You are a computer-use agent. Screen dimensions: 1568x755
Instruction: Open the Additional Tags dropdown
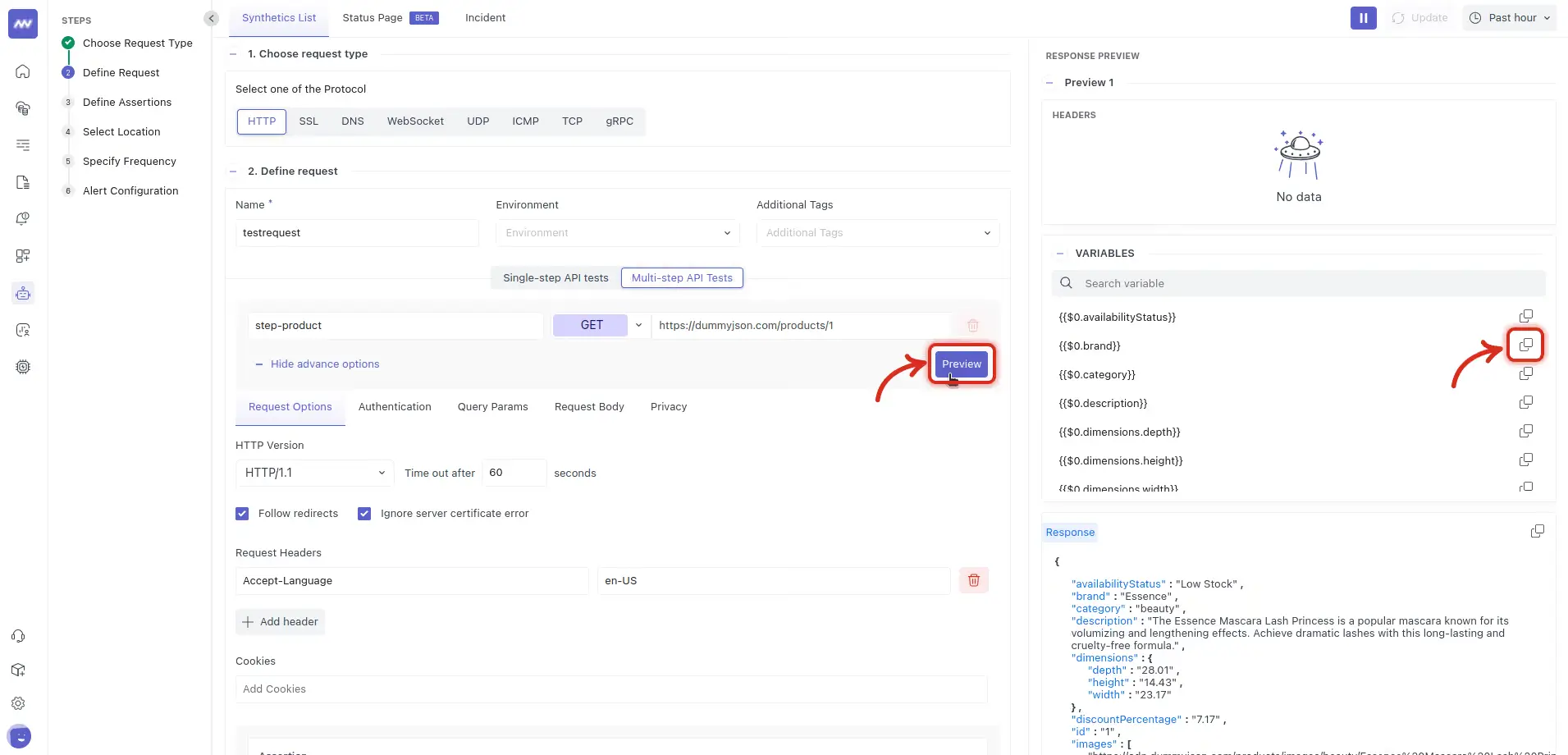point(878,233)
